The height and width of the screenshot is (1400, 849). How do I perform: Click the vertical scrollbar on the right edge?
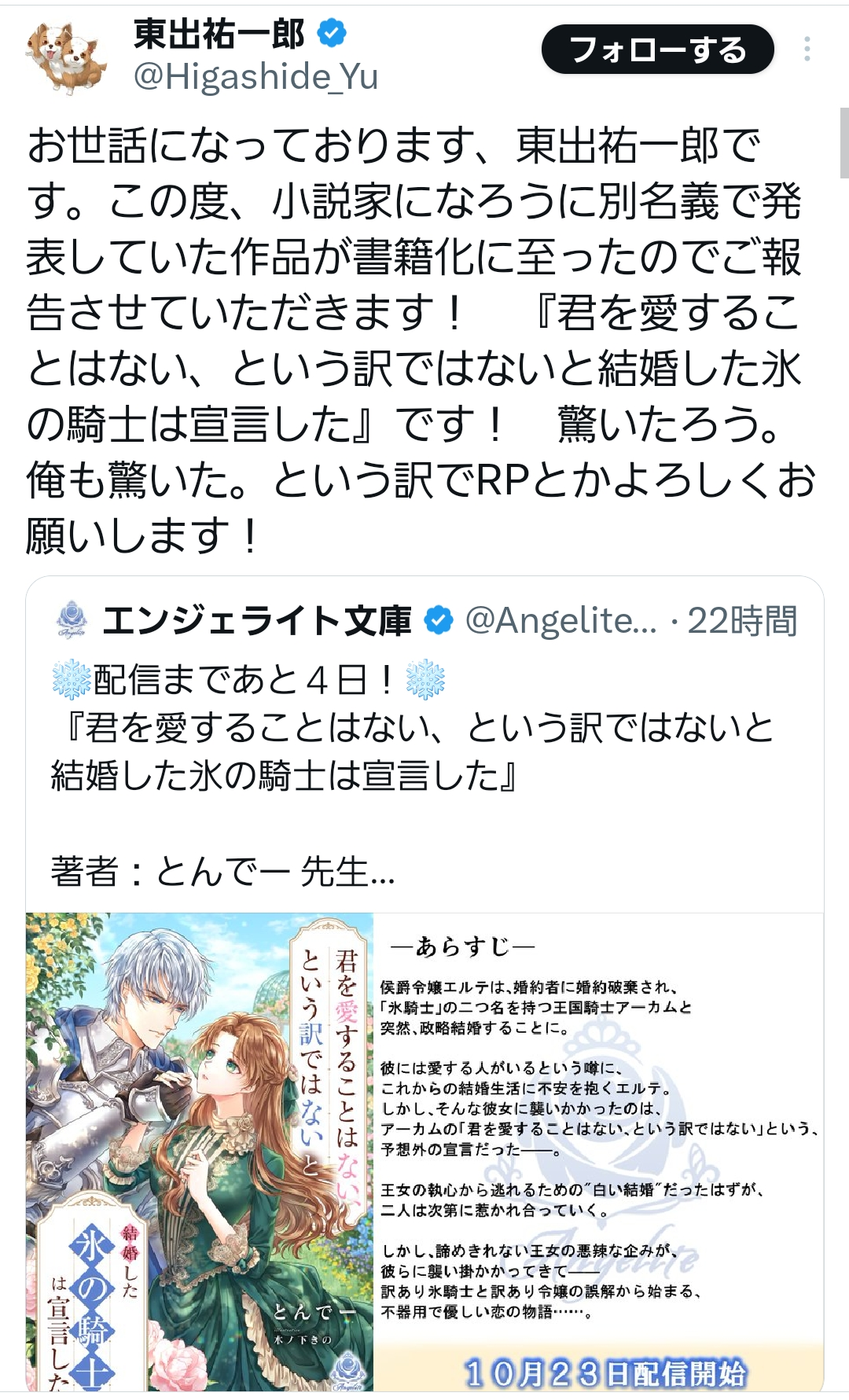(844, 144)
